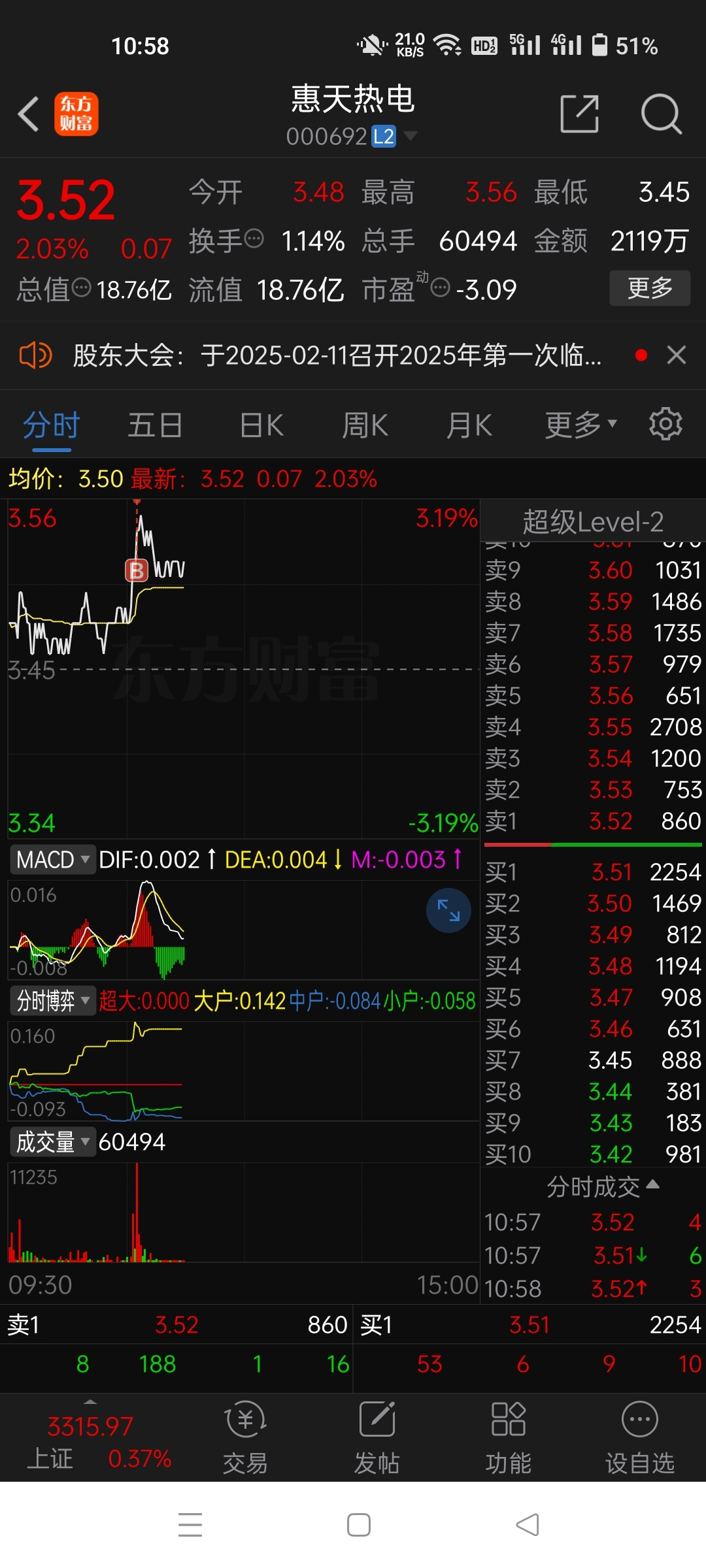Expand the stock code dropdown arrow
The height and width of the screenshot is (1568, 706).
click(411, 136)
